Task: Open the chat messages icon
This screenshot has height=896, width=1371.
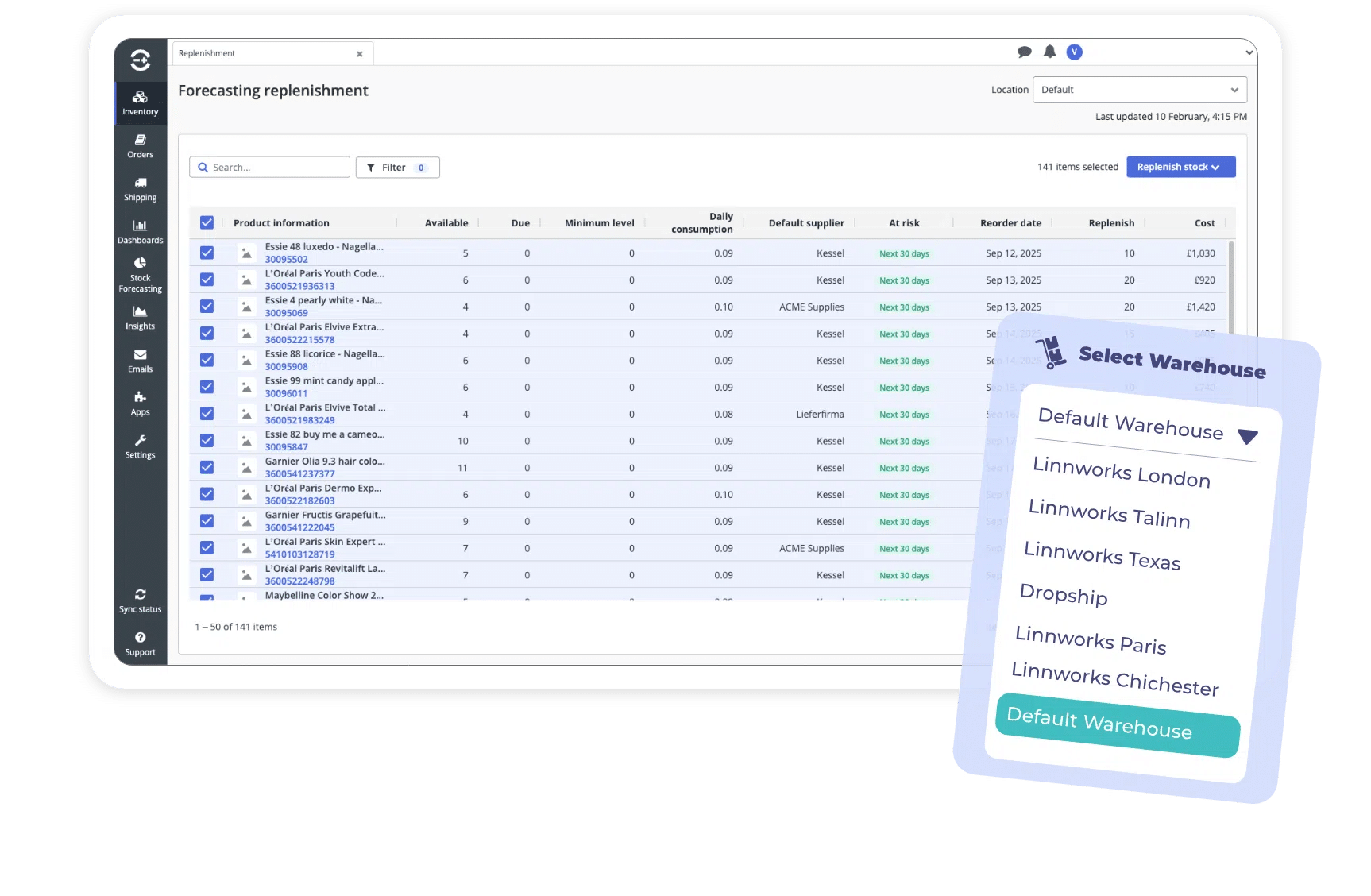Action: (1024, 52)
